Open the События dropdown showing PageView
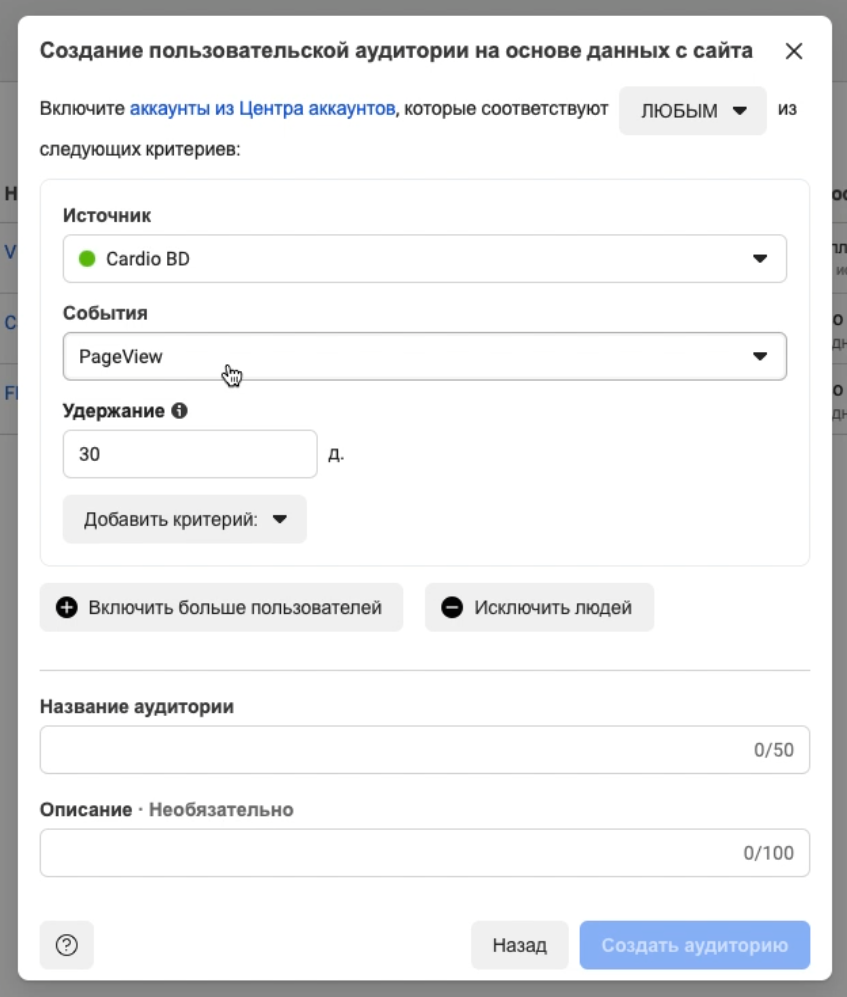This screenshot has height=997, width=847. pos(424,355)
